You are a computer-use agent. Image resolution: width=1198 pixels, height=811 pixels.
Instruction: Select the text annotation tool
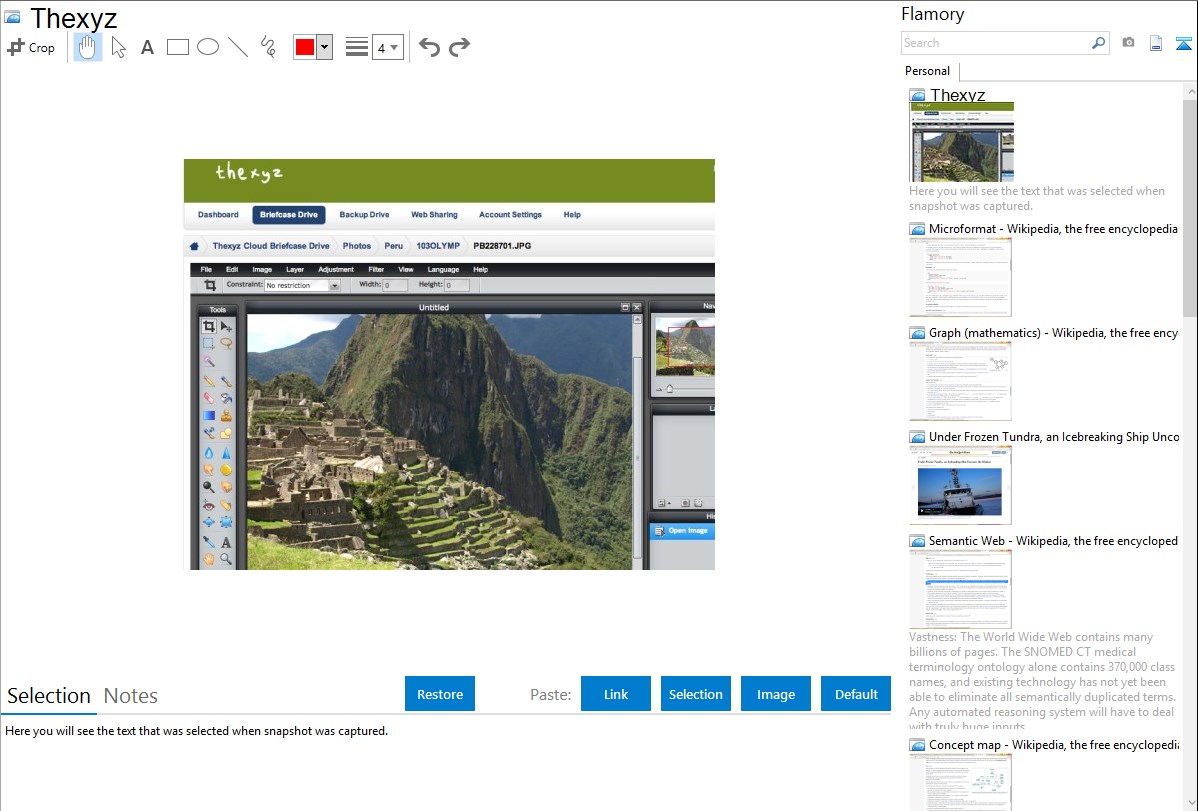coord(147,47)
